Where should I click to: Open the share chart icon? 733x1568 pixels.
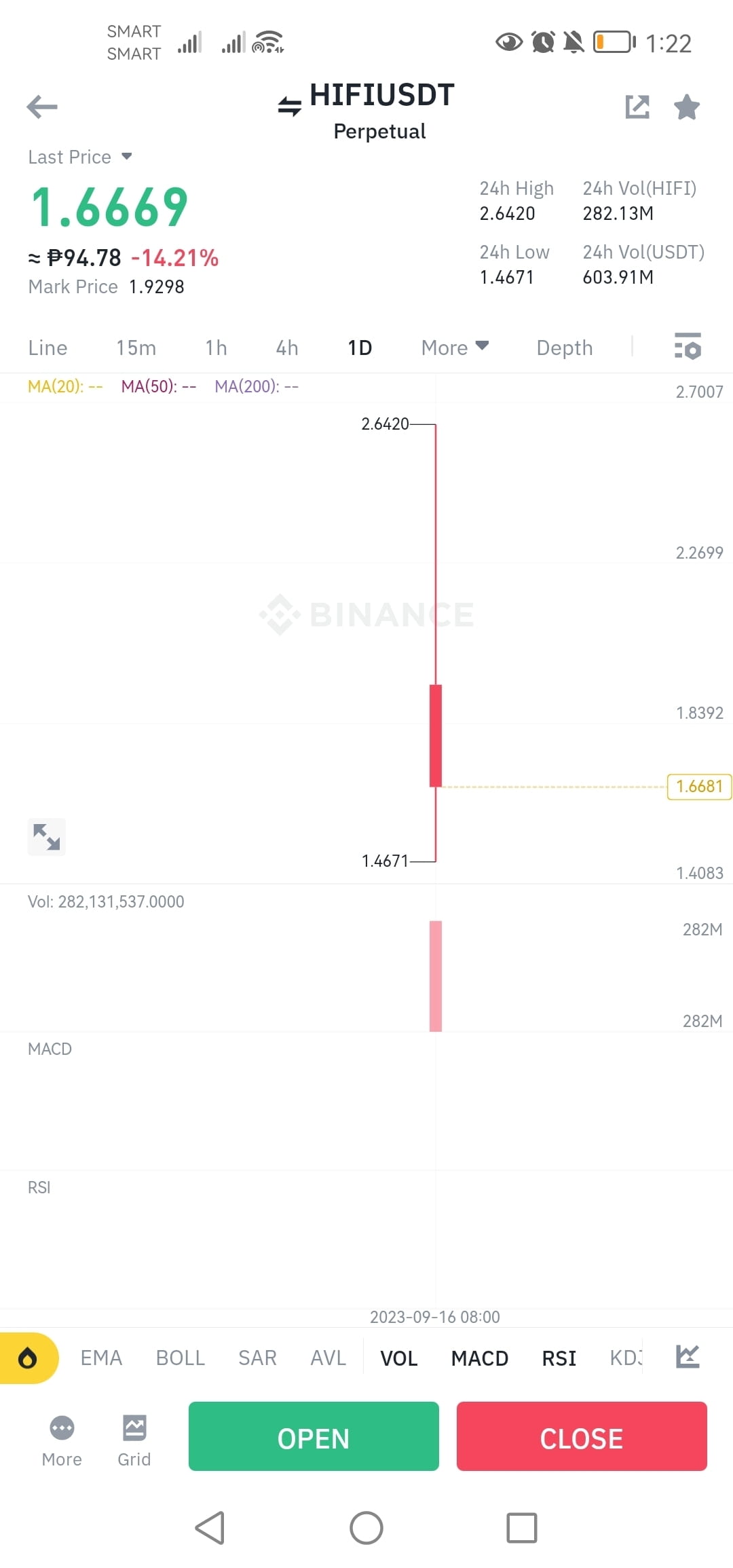(637, 107)
